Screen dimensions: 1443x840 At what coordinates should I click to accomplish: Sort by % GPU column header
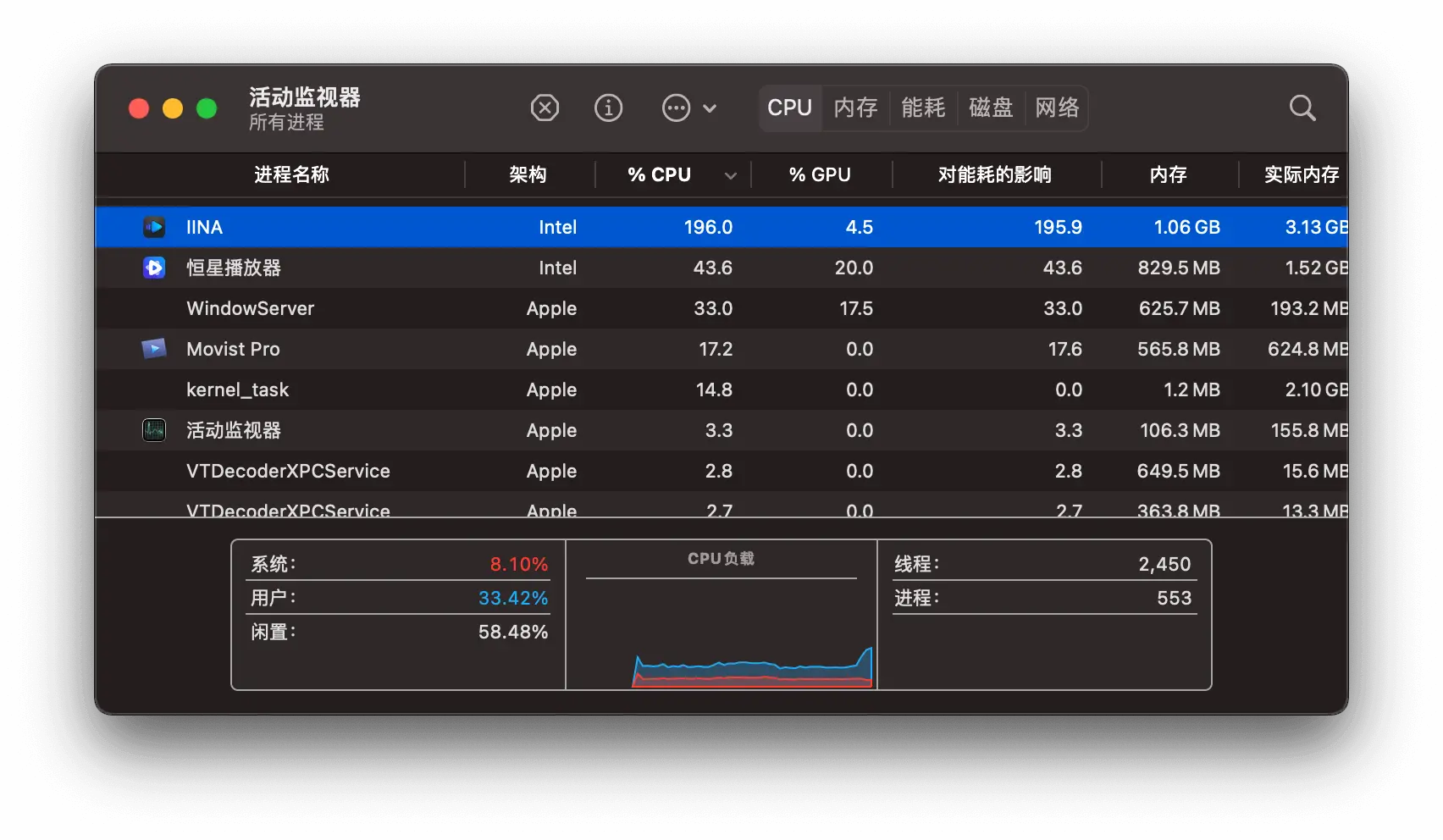[x=820, y=175]
